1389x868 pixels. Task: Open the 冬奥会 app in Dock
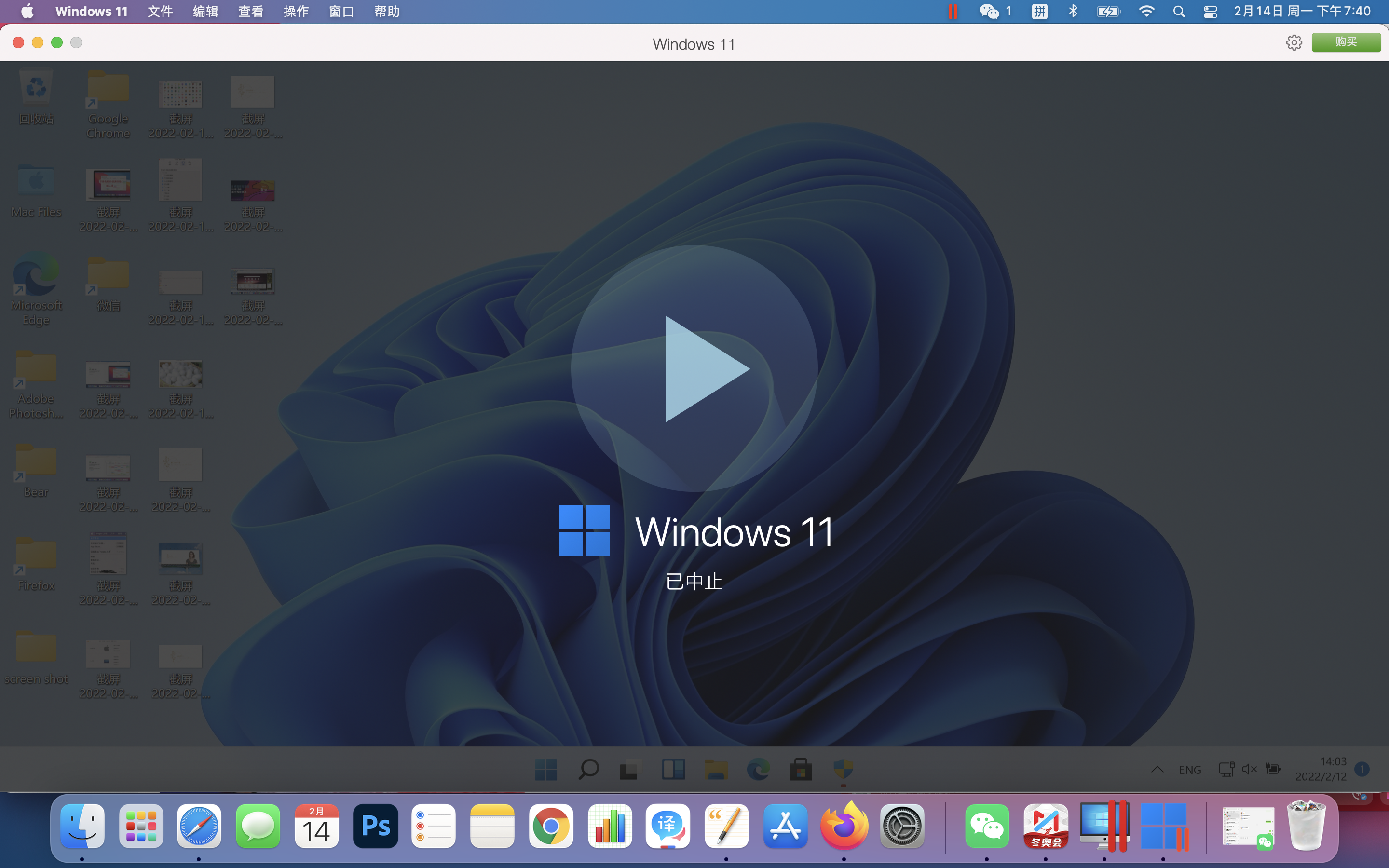[x=1046, y=826]
